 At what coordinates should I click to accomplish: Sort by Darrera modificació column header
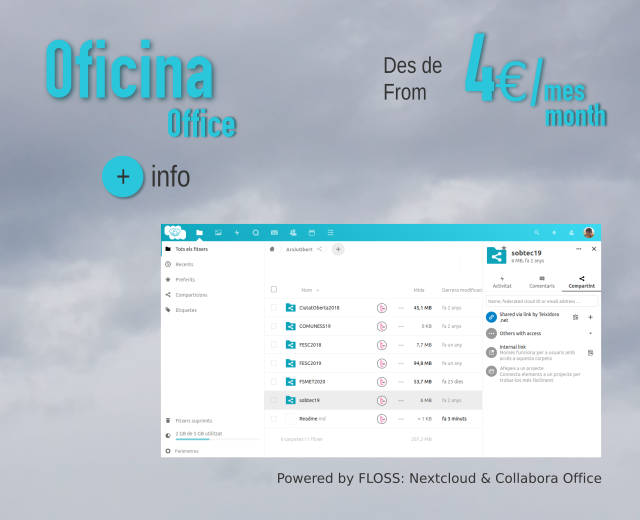pos(462,290)
